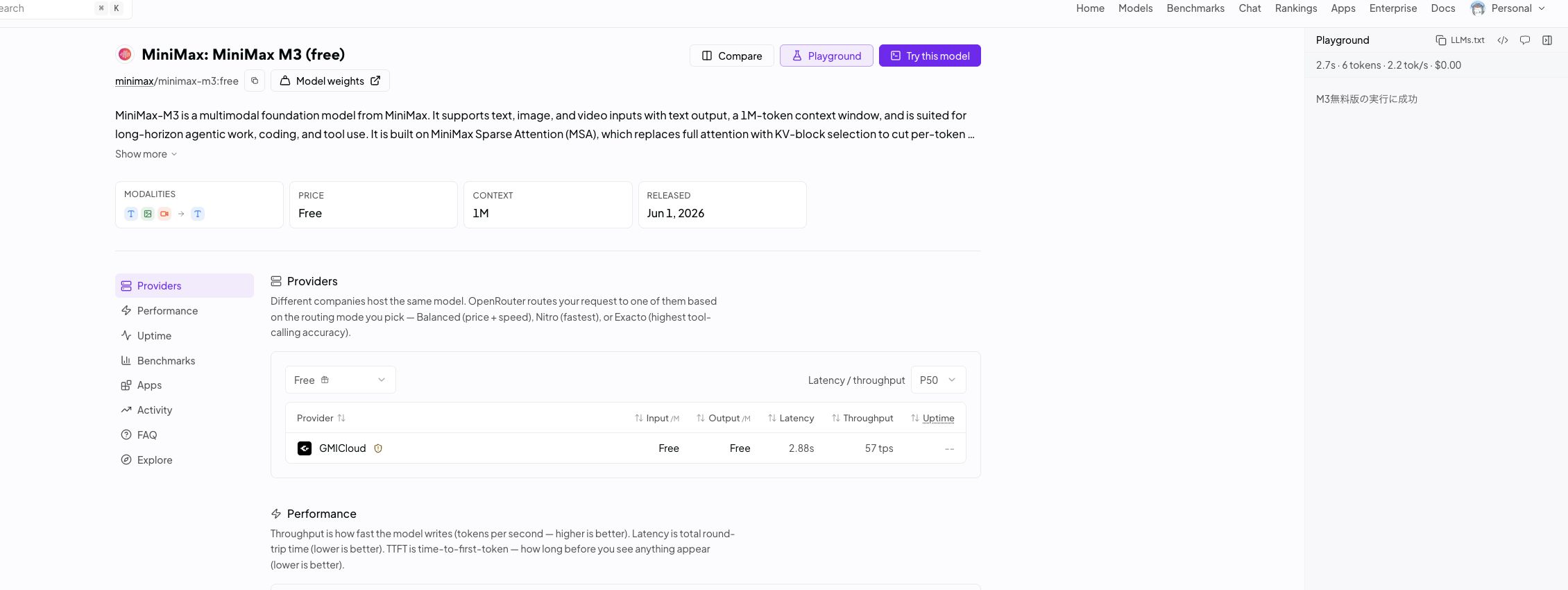This screenshot has height=590, width=1568.
Task: Select FAQ in the left sidebar
Action: coord(185,435)
